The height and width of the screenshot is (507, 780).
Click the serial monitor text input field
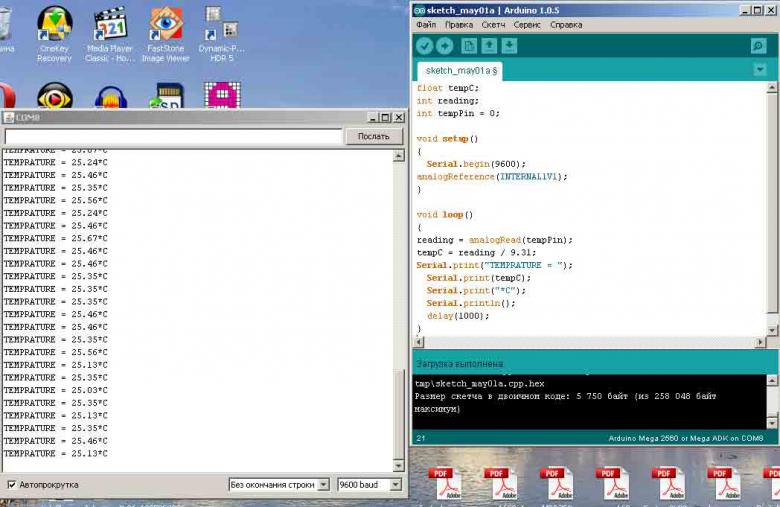tap(173, 136)
